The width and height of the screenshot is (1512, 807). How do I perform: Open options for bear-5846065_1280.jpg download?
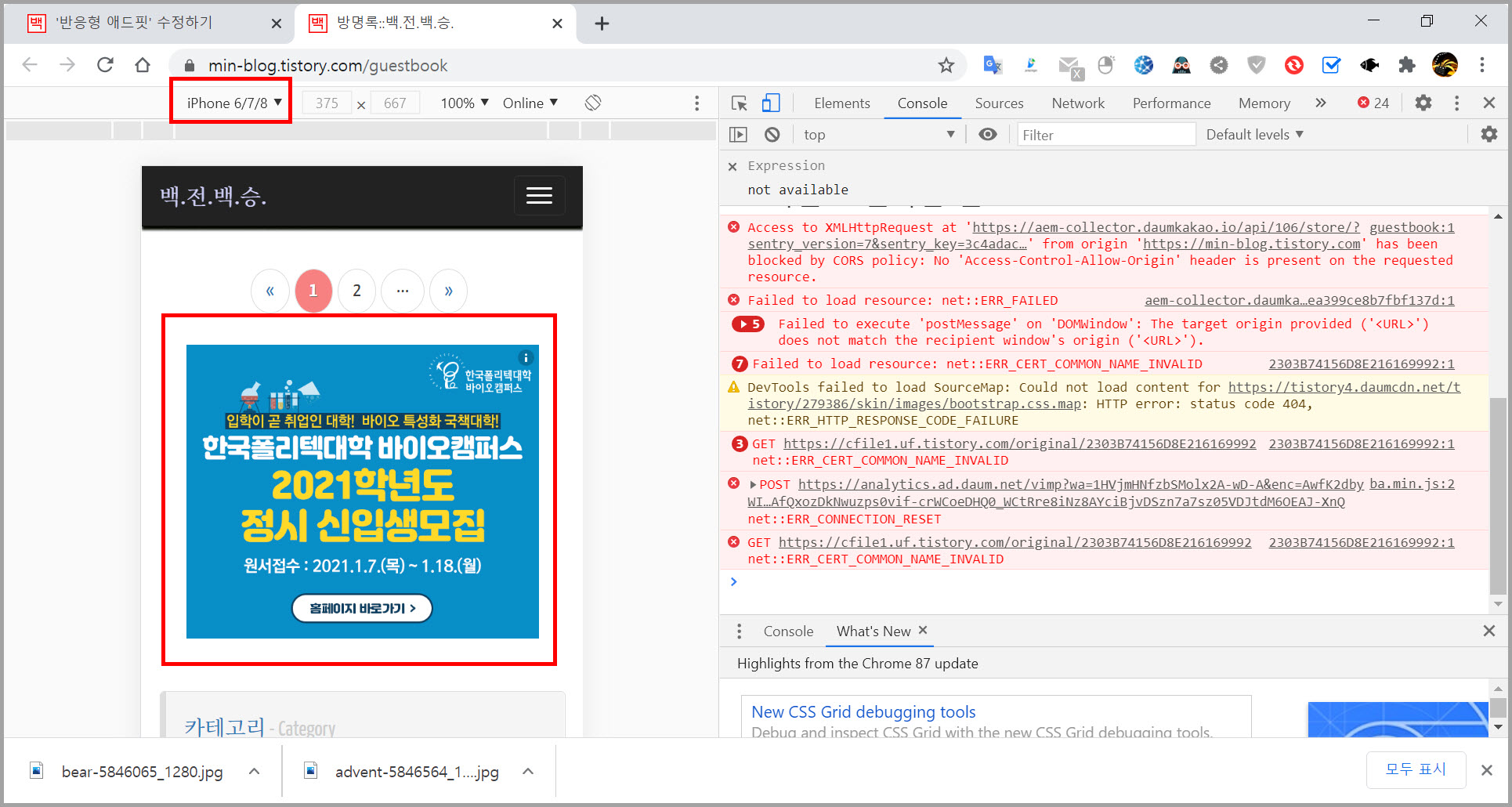click(x=254, y=772)
